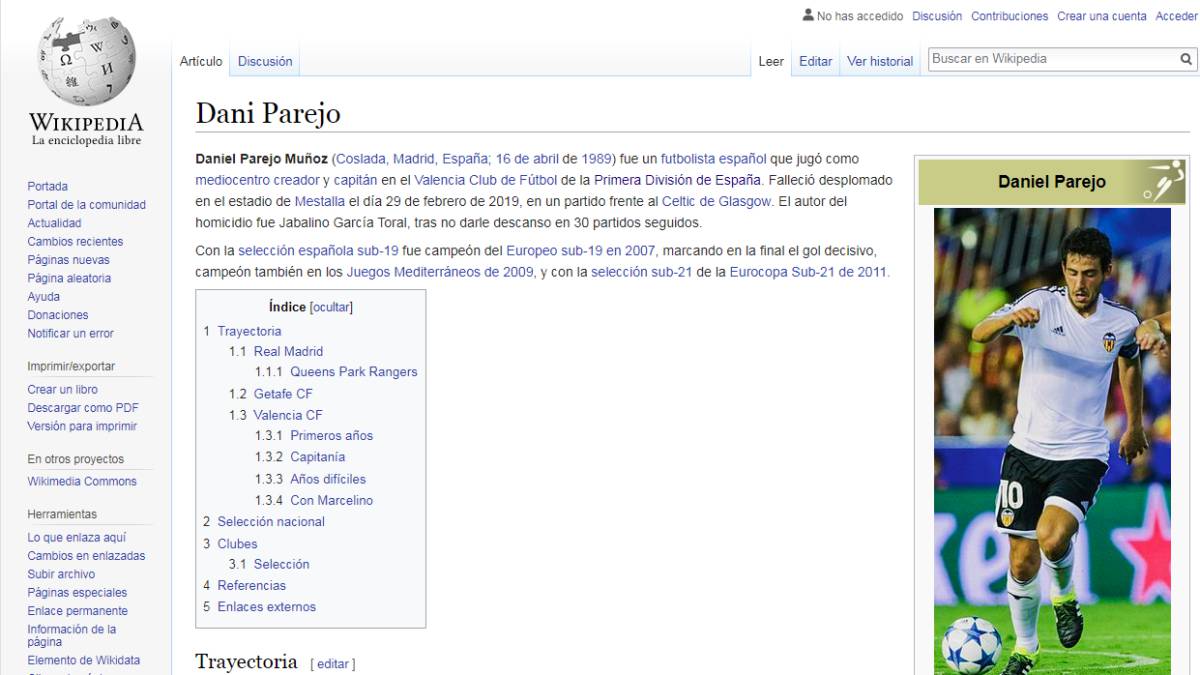Open Información de la página
Image resolution: width=1200 pixels, height=675 pixels.
coord(72,635)
